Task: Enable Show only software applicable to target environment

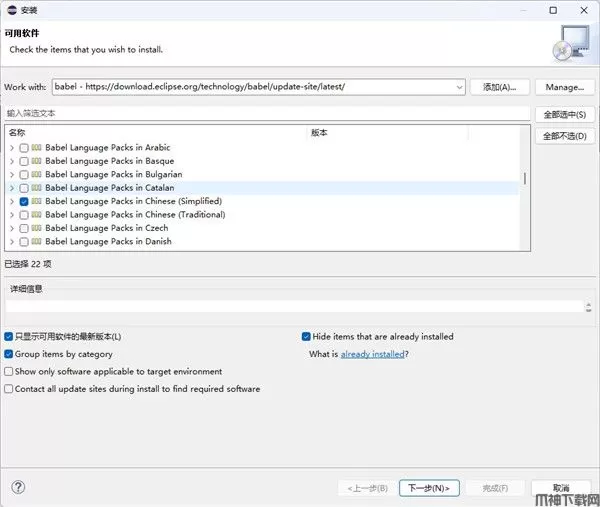Action: [9, 371]
